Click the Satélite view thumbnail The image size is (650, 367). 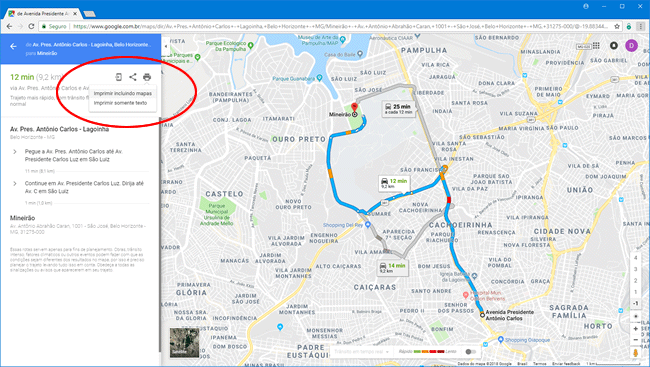tap(184, 342)
